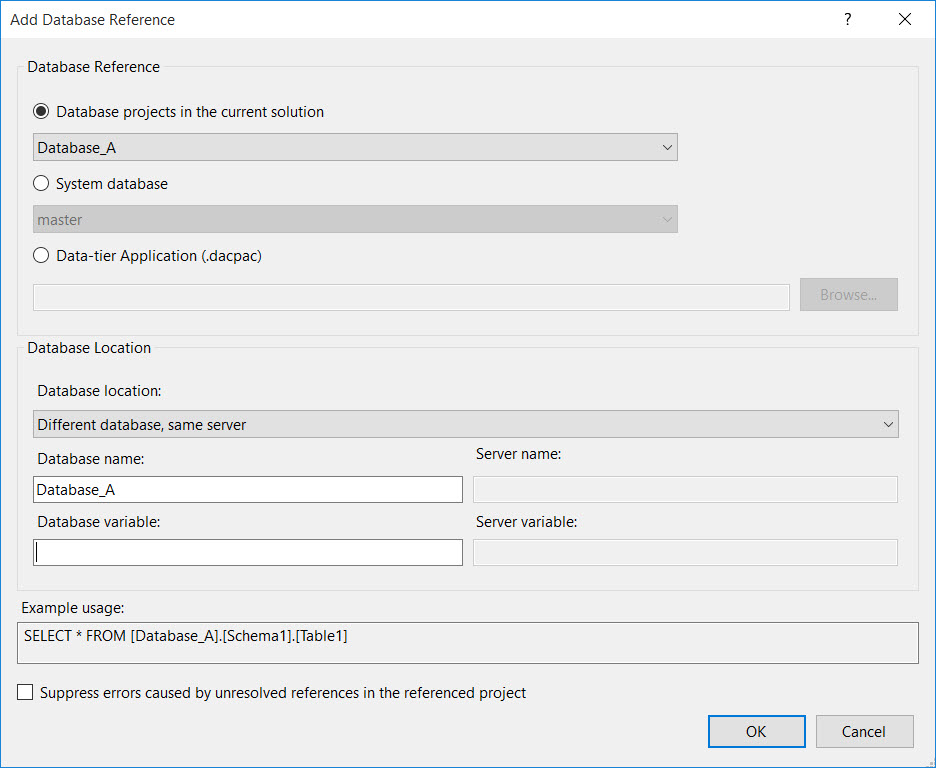Select Database projects in the current solution
Image resolution: width=936 pixels, height=768 pixels.
(x=41, y=112)
